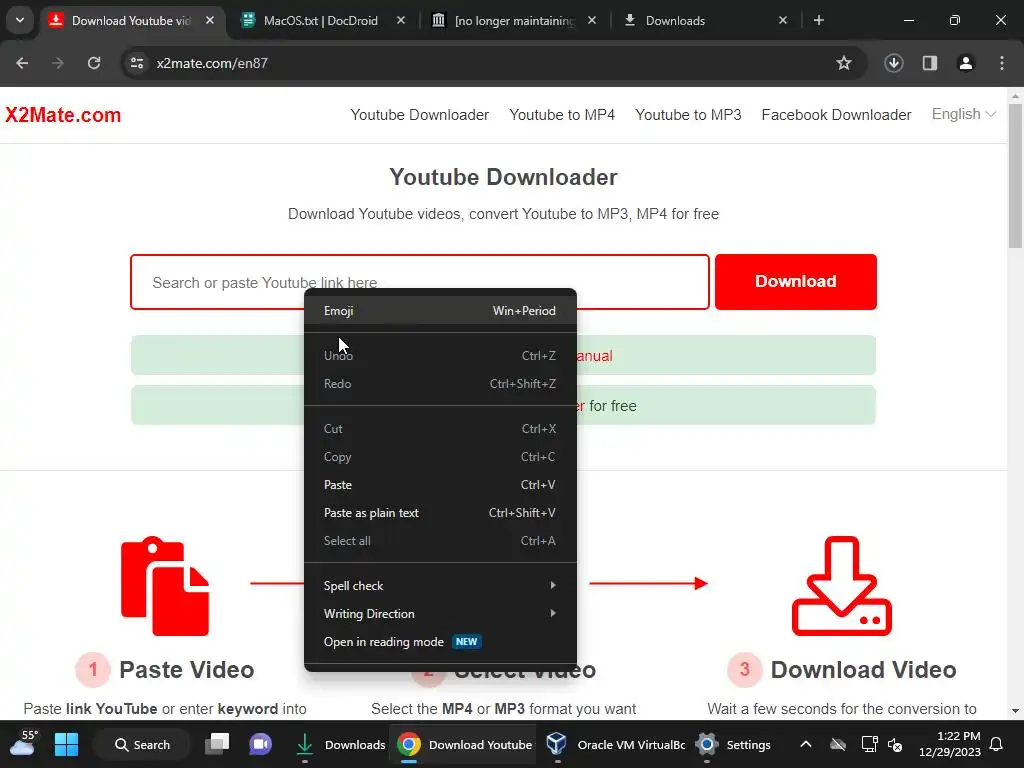Reload the x2mate page

[x=94, y=63]
